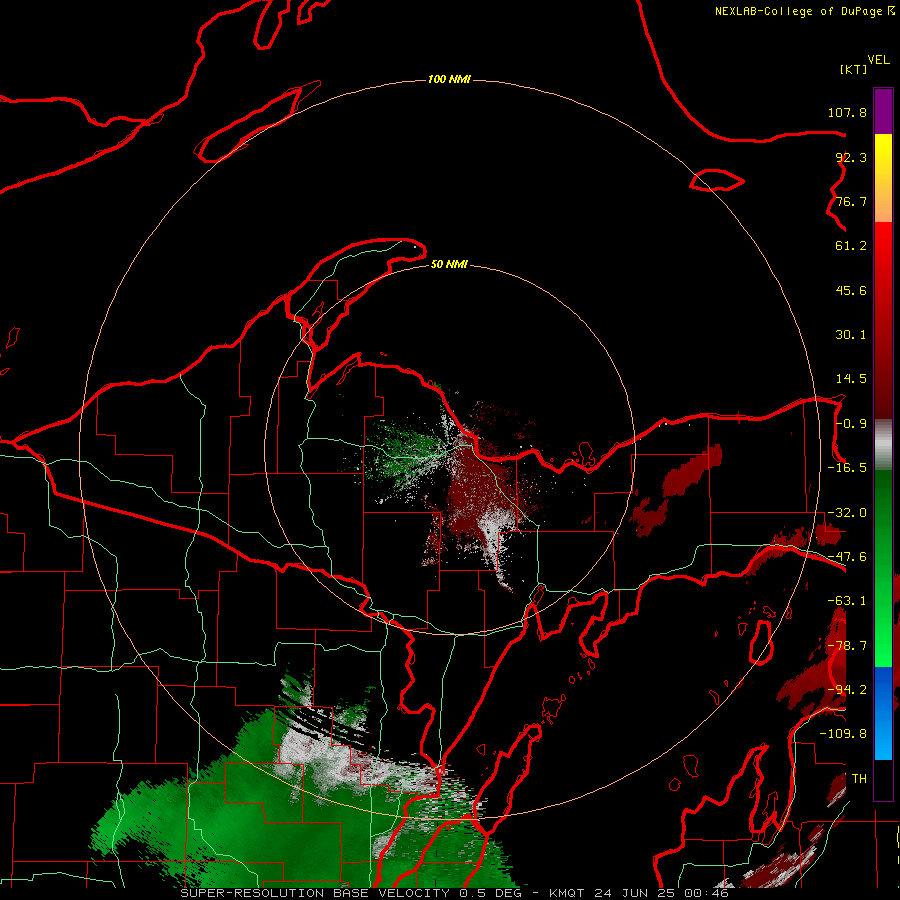
Task: Click the 50 NMI range ring label
Action: coord(449,265)
